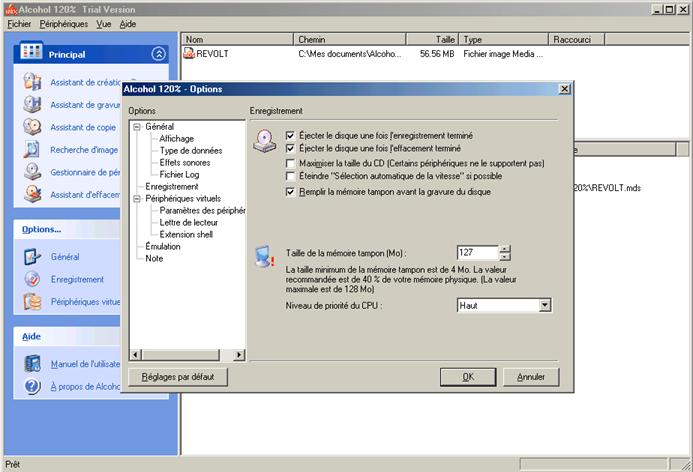The width and height of the screenshot is (693, 472).
Task: Open the Général sidebar options link
Action: point(65,257)
